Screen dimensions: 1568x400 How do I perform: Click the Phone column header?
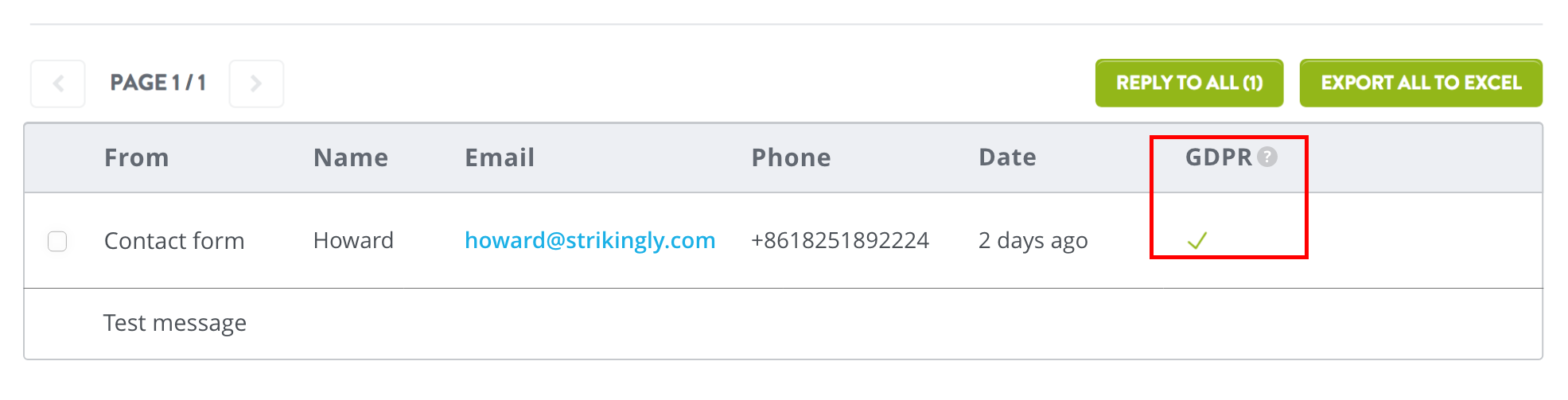792,157
